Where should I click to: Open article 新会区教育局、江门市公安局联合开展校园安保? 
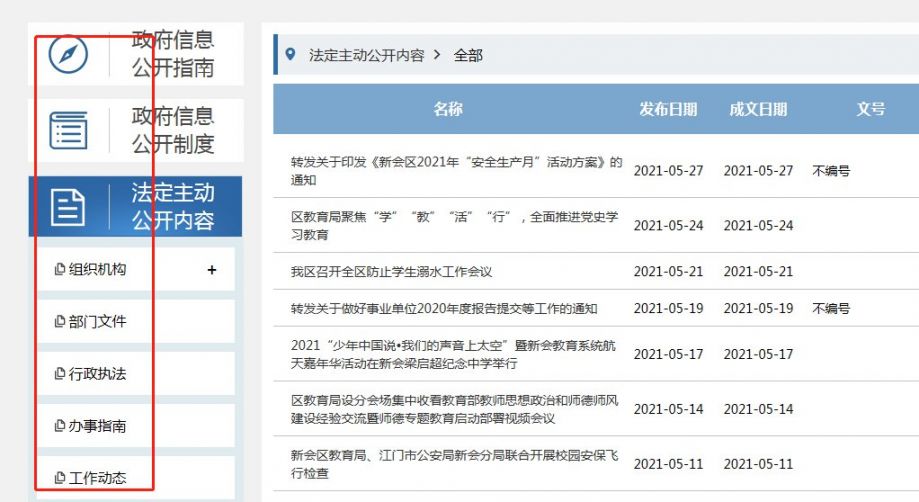point(455,463)
